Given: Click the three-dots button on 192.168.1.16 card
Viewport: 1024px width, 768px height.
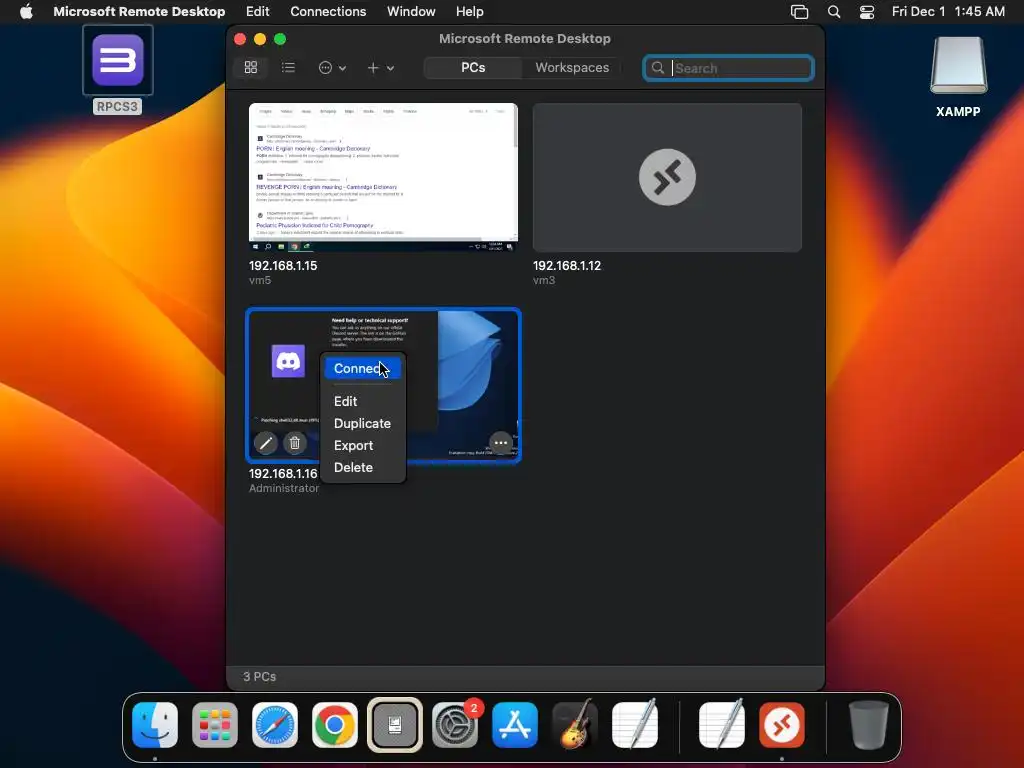Looking at the screenshot, I should tap(501, 443).
